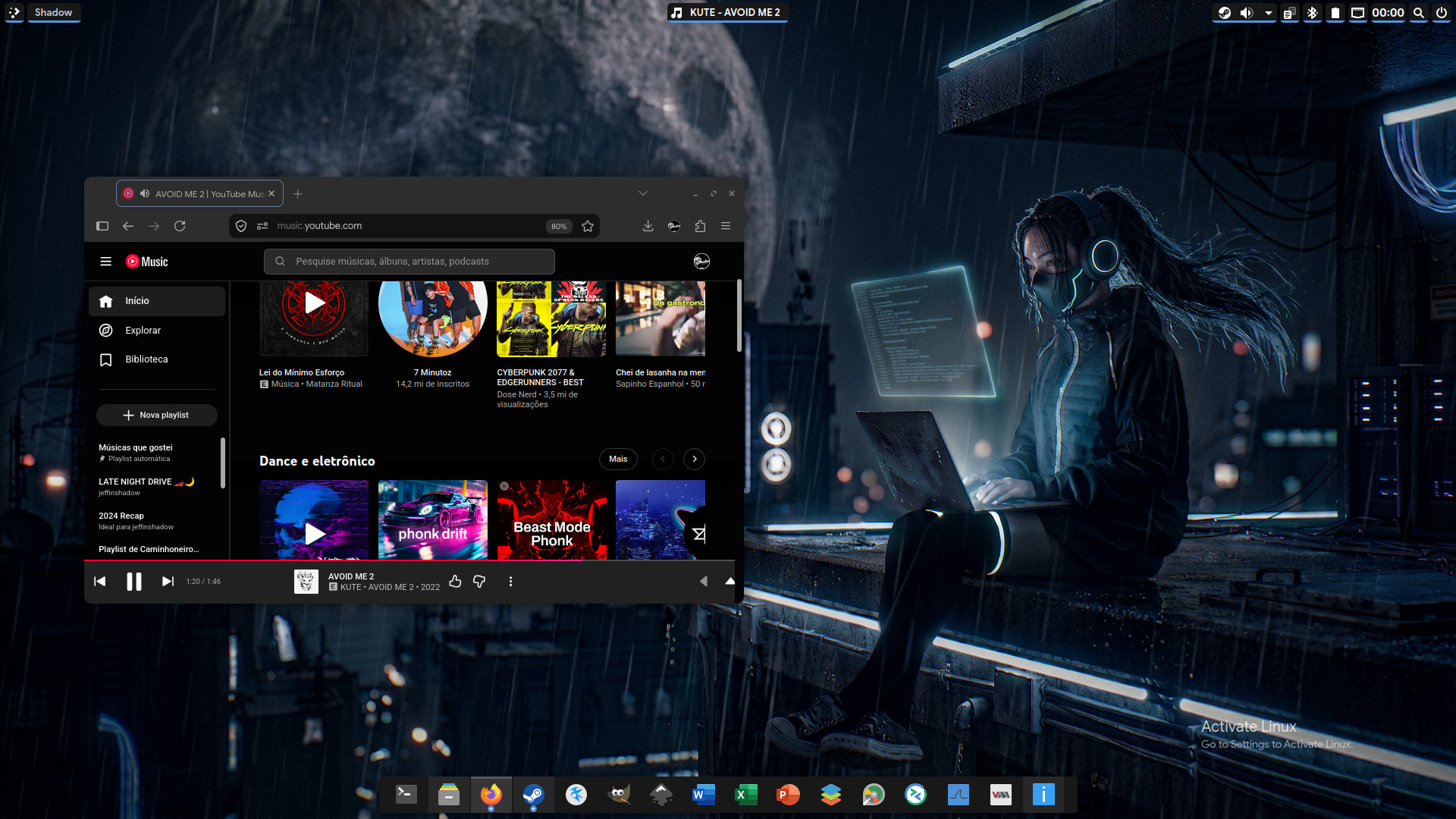Mute the AVOID ME 2 tab audio

coord(145,194)
